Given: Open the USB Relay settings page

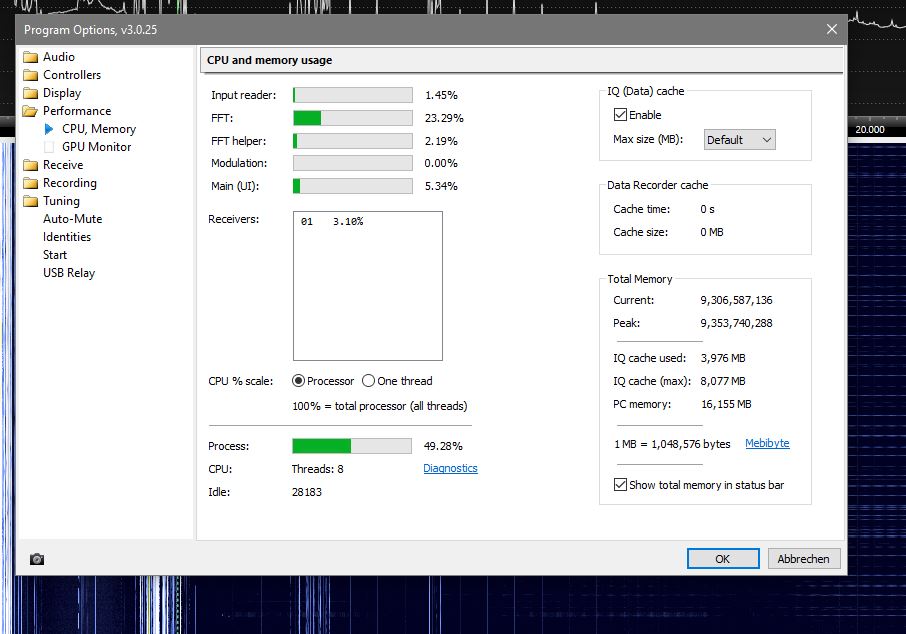Looking at the screenshot, I should click(x=69, y=273).
